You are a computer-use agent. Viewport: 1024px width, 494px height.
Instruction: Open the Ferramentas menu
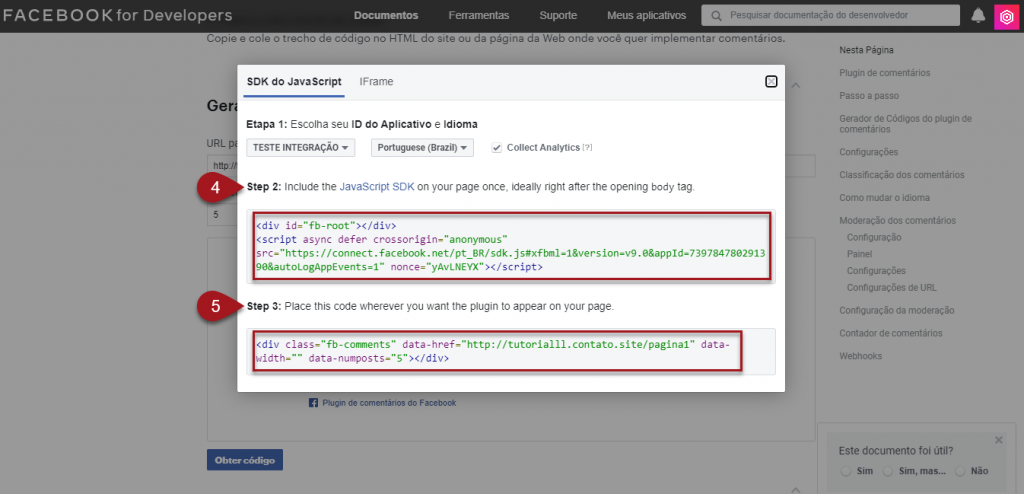478,16
